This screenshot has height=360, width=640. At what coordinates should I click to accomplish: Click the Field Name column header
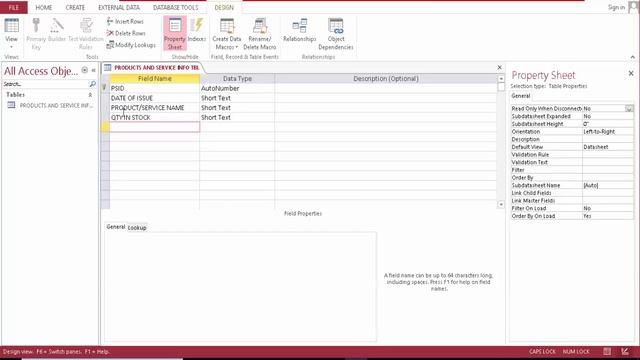click(x=155, y=79)
